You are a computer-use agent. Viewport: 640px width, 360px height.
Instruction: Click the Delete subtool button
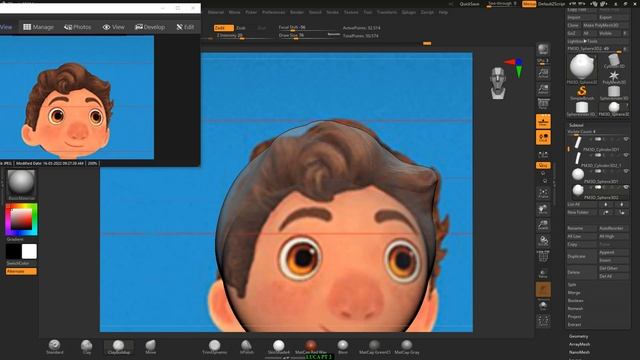[x=582, y=272]
